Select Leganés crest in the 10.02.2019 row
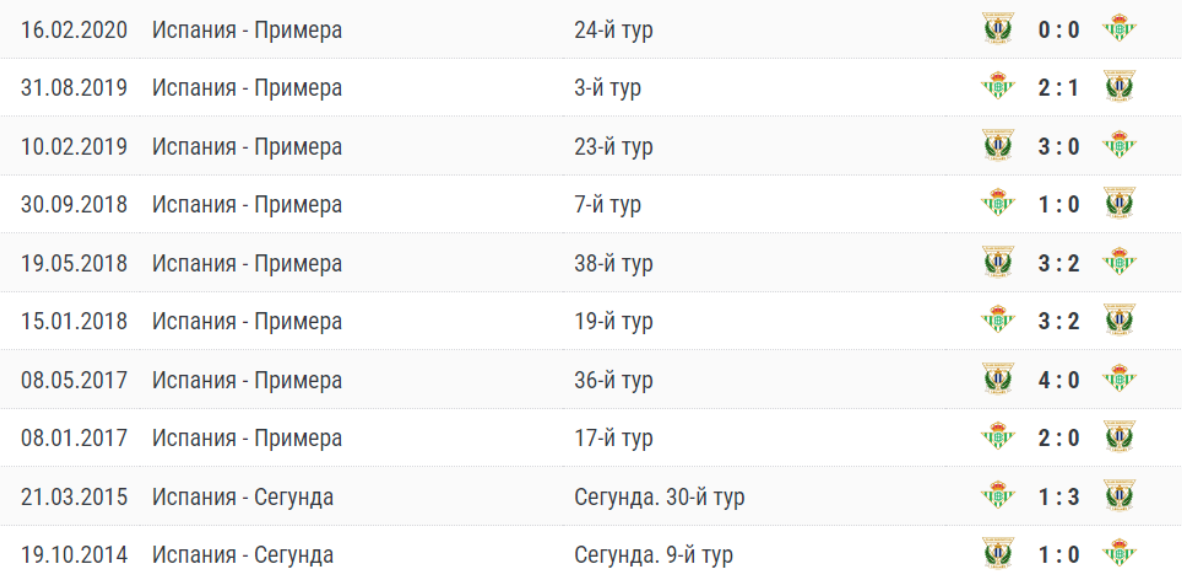1182x582 pixels. click(x=997, y=146)
